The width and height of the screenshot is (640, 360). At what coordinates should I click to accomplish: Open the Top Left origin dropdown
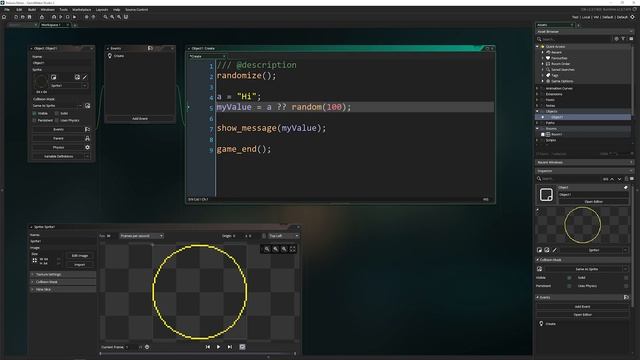tap(283, 236)
